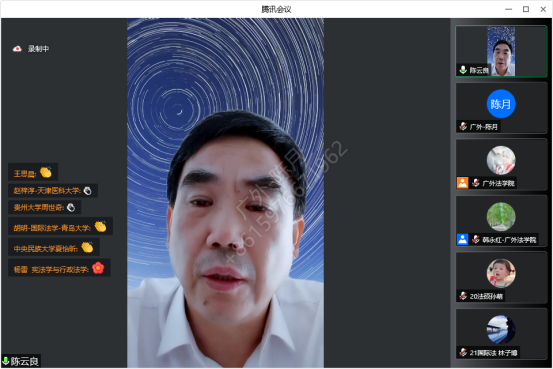The image size is (553, 369).
Task: Click the green mic icon in 陈云良 thumbnail
Action: [463, 70]
